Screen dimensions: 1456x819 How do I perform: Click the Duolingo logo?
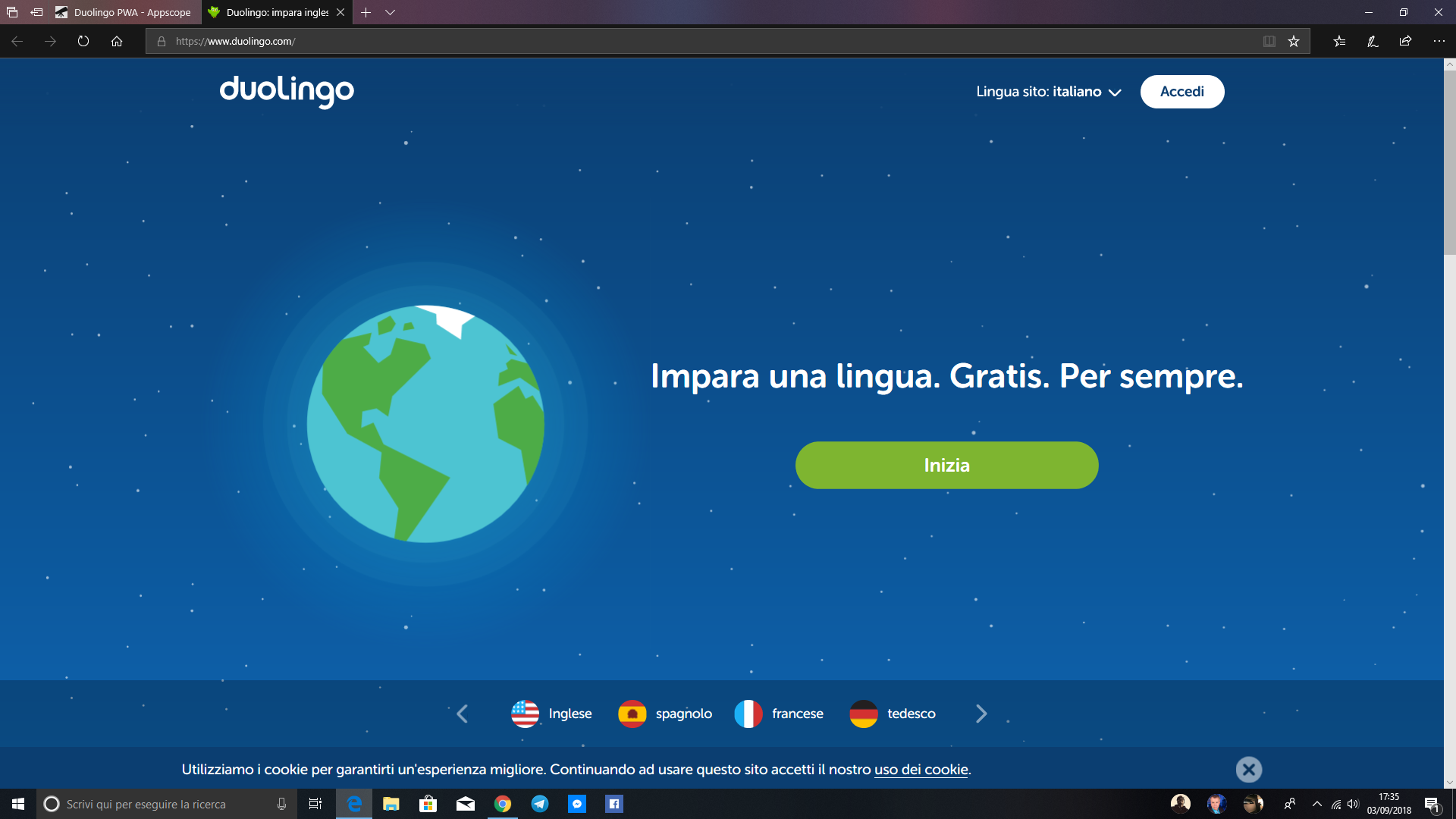point(287,92)
